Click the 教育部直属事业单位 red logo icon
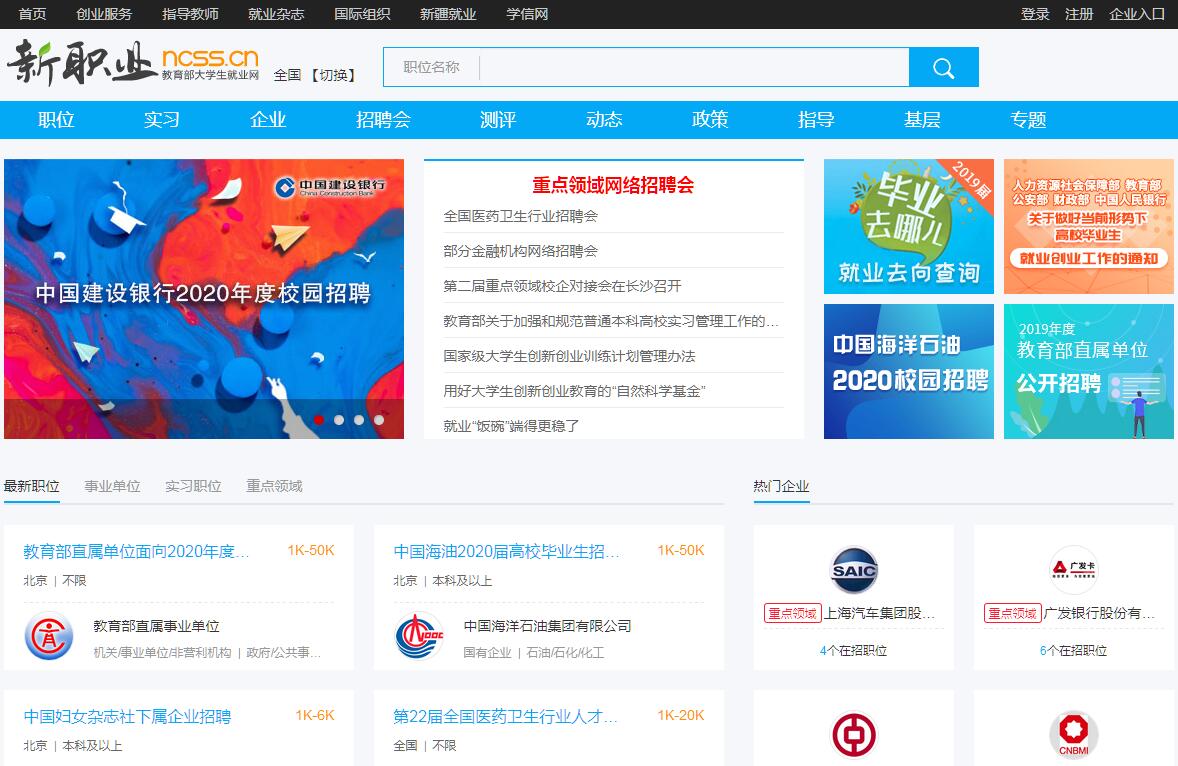The height and width of the screenshot is (766, 1178). coord(49,637)
